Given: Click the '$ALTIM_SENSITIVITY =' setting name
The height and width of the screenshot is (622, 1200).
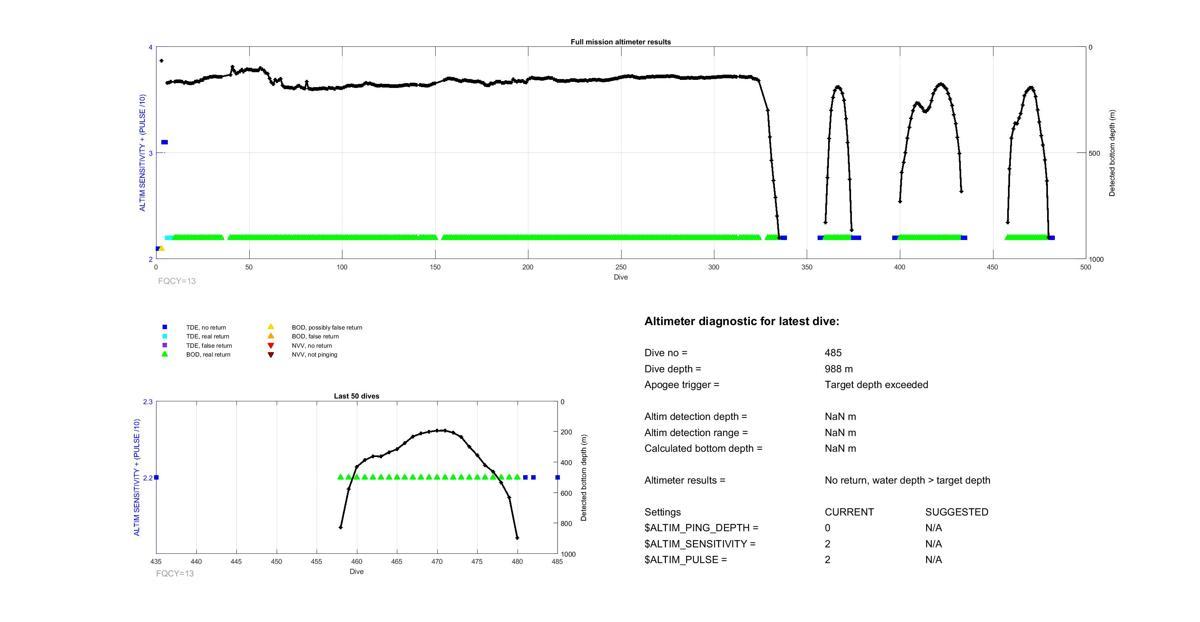Looking at the screenshot, I should 700,544.
